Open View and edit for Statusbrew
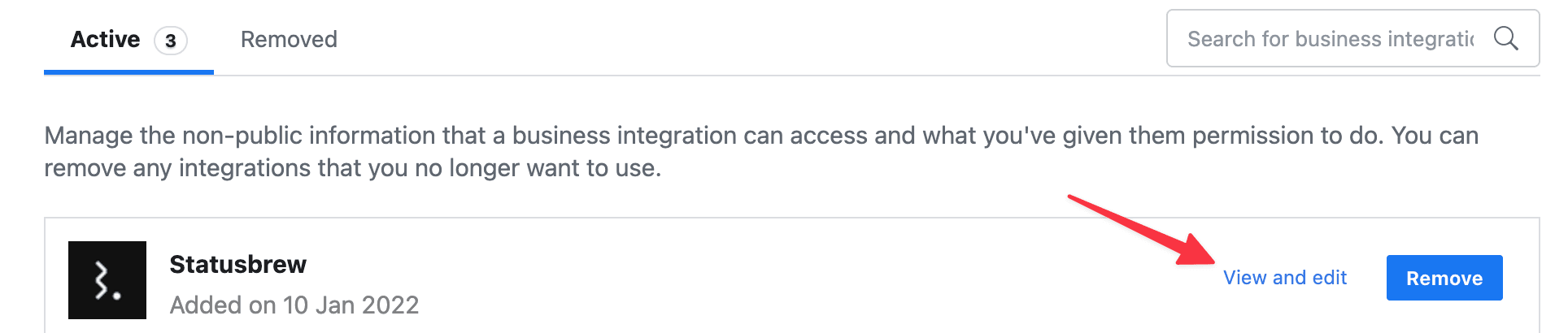1568x333 pixels. tap(1285, 278)
